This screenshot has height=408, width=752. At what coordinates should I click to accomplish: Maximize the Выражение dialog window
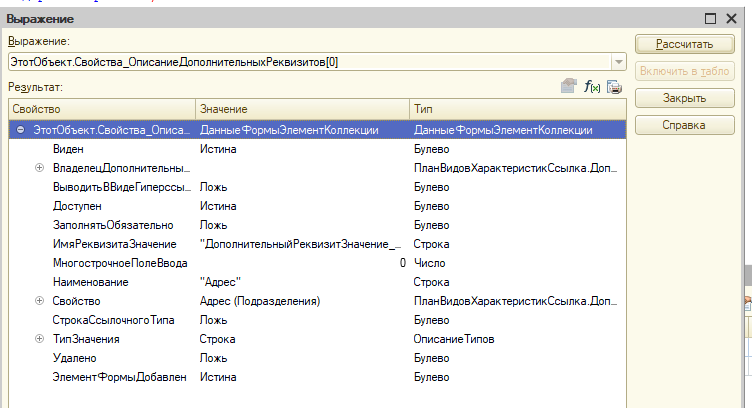tap(712, 19)
